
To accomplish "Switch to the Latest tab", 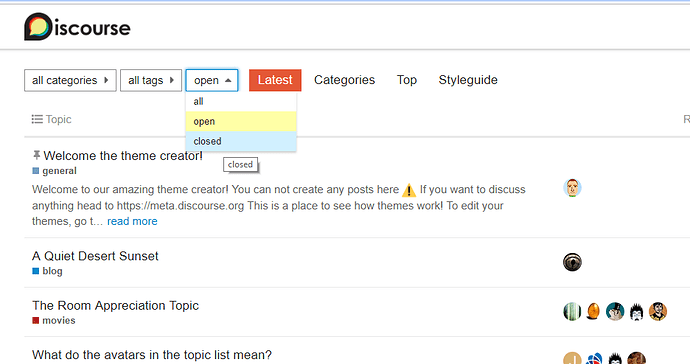I will (x=275, y=80).
